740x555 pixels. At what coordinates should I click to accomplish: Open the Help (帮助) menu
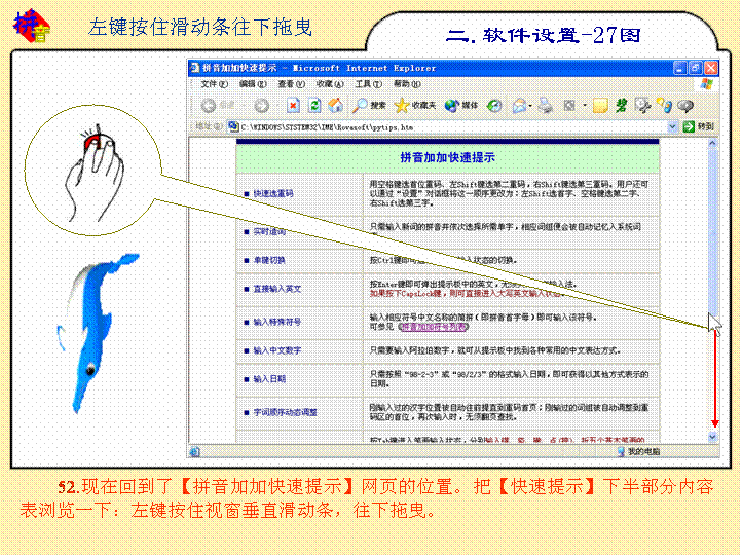[407, 84]
